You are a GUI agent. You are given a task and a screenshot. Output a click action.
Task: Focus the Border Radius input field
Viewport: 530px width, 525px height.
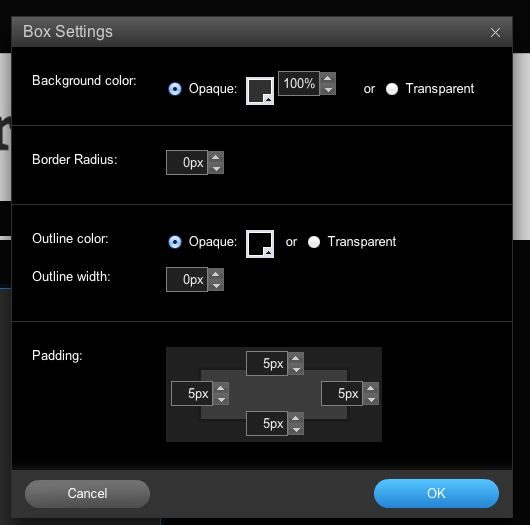187,163
